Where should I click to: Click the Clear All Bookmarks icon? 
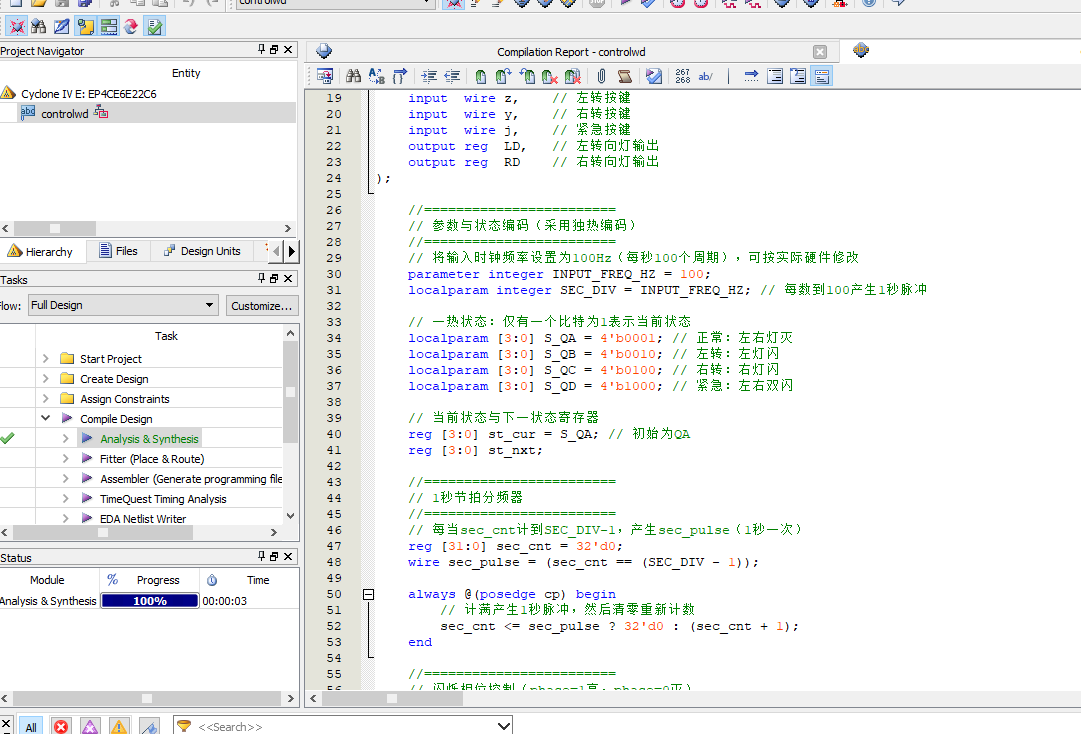pos(572,76)
